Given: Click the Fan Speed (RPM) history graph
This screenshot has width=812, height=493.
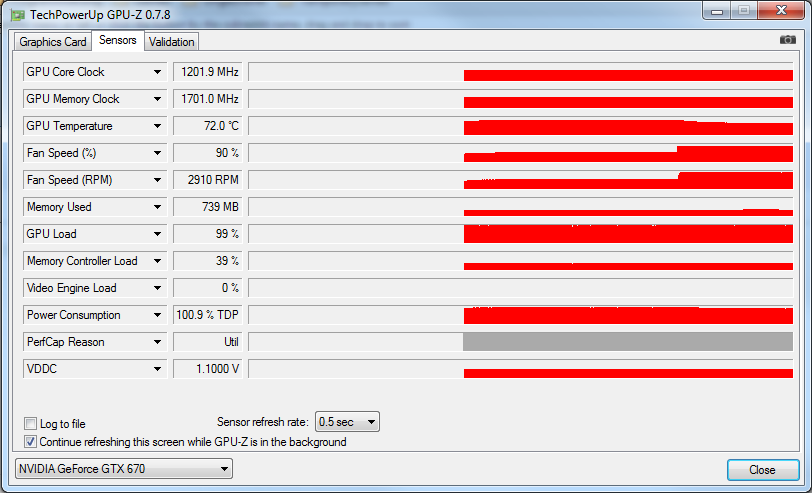Looking at the screenshot, I should click(x=521, y=180).
